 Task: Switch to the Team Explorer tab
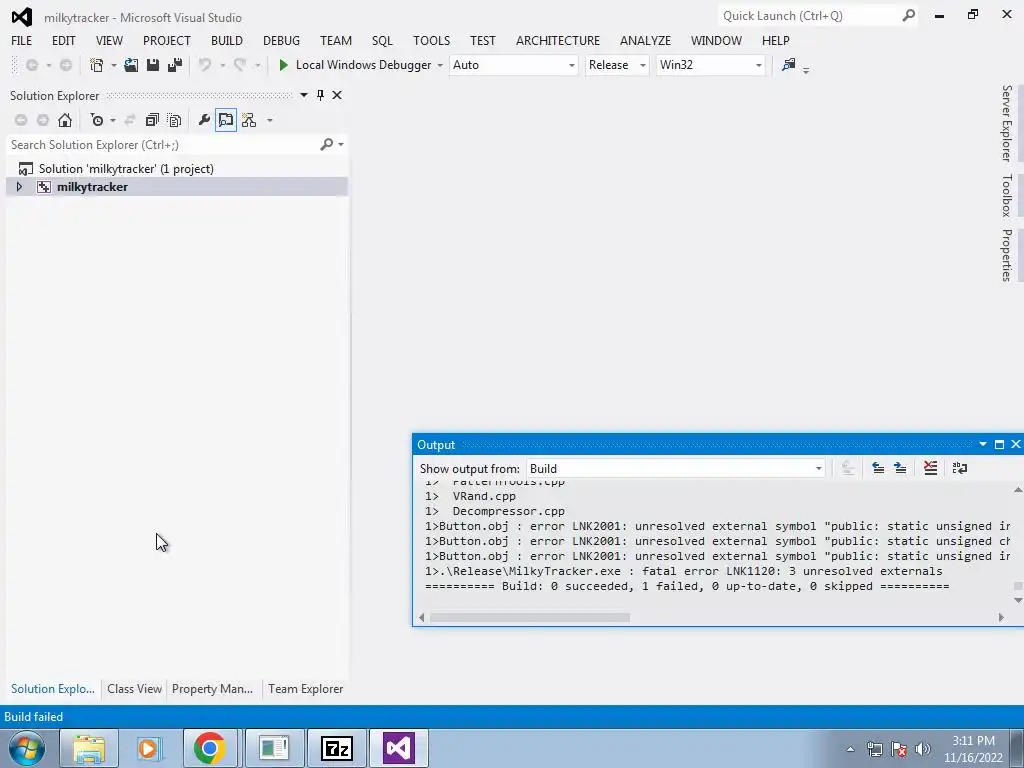[305, 688]
